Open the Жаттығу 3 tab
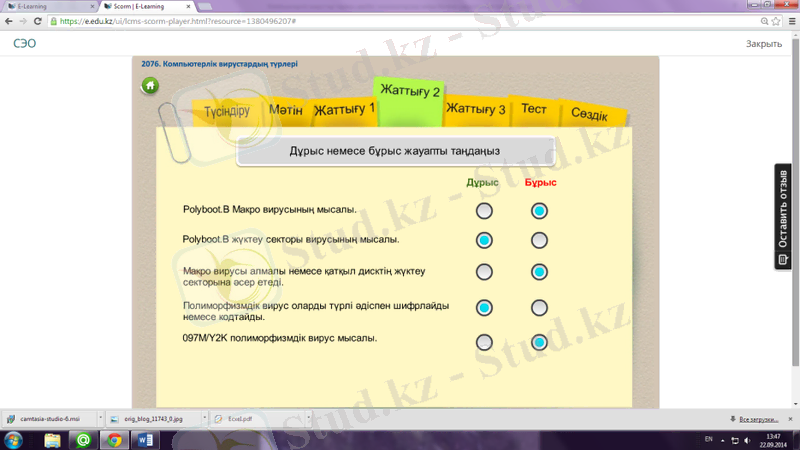This screenshot has width=800, height=450. [475, 109]
